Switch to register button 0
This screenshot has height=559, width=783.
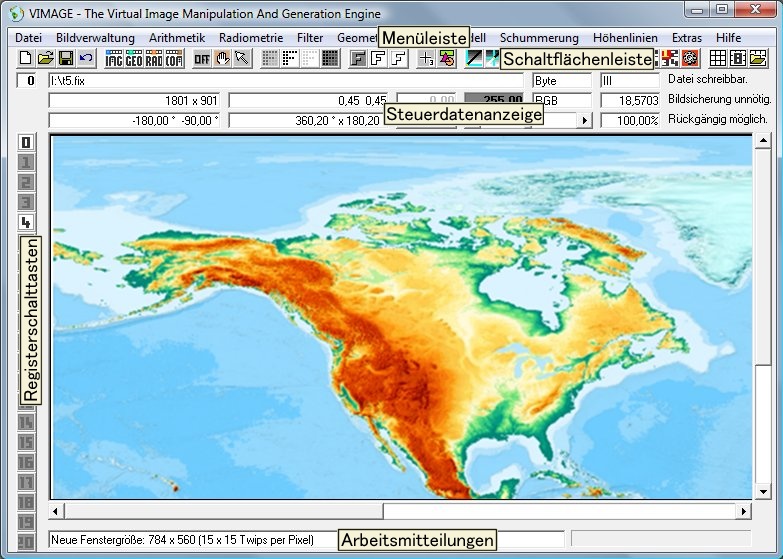pyautogui.click(x=27, y=142)
